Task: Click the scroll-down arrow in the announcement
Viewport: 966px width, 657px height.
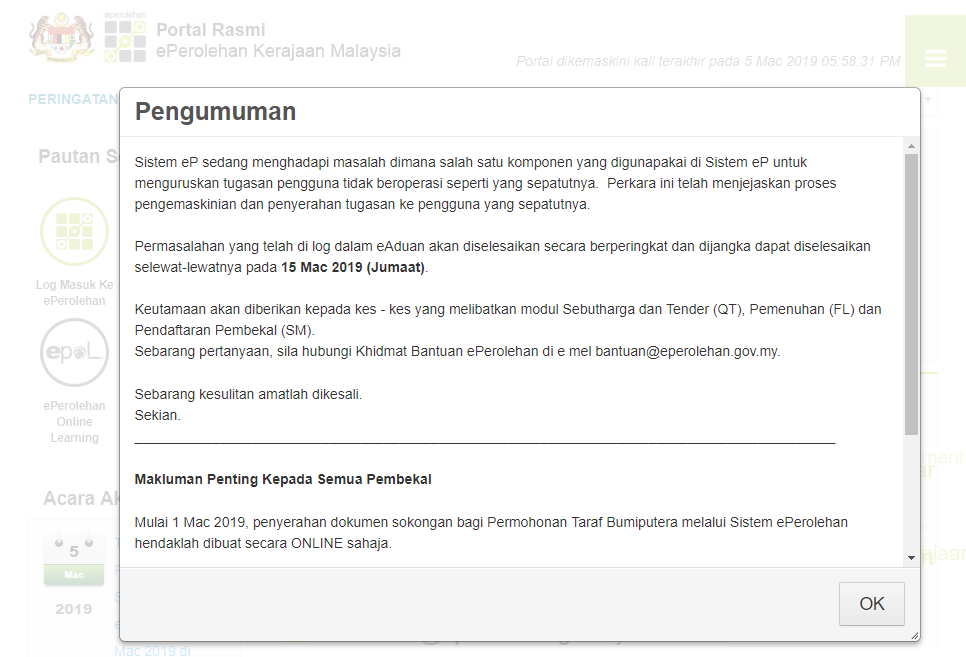Action: [911, 558]
